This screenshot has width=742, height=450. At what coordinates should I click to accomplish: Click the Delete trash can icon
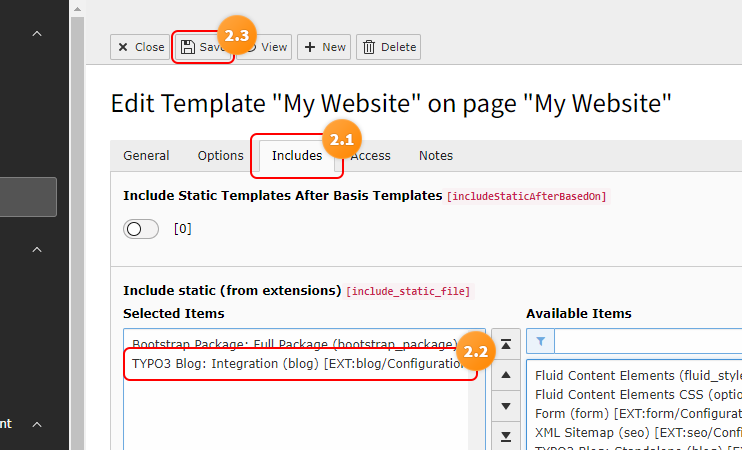pos(369,47)
